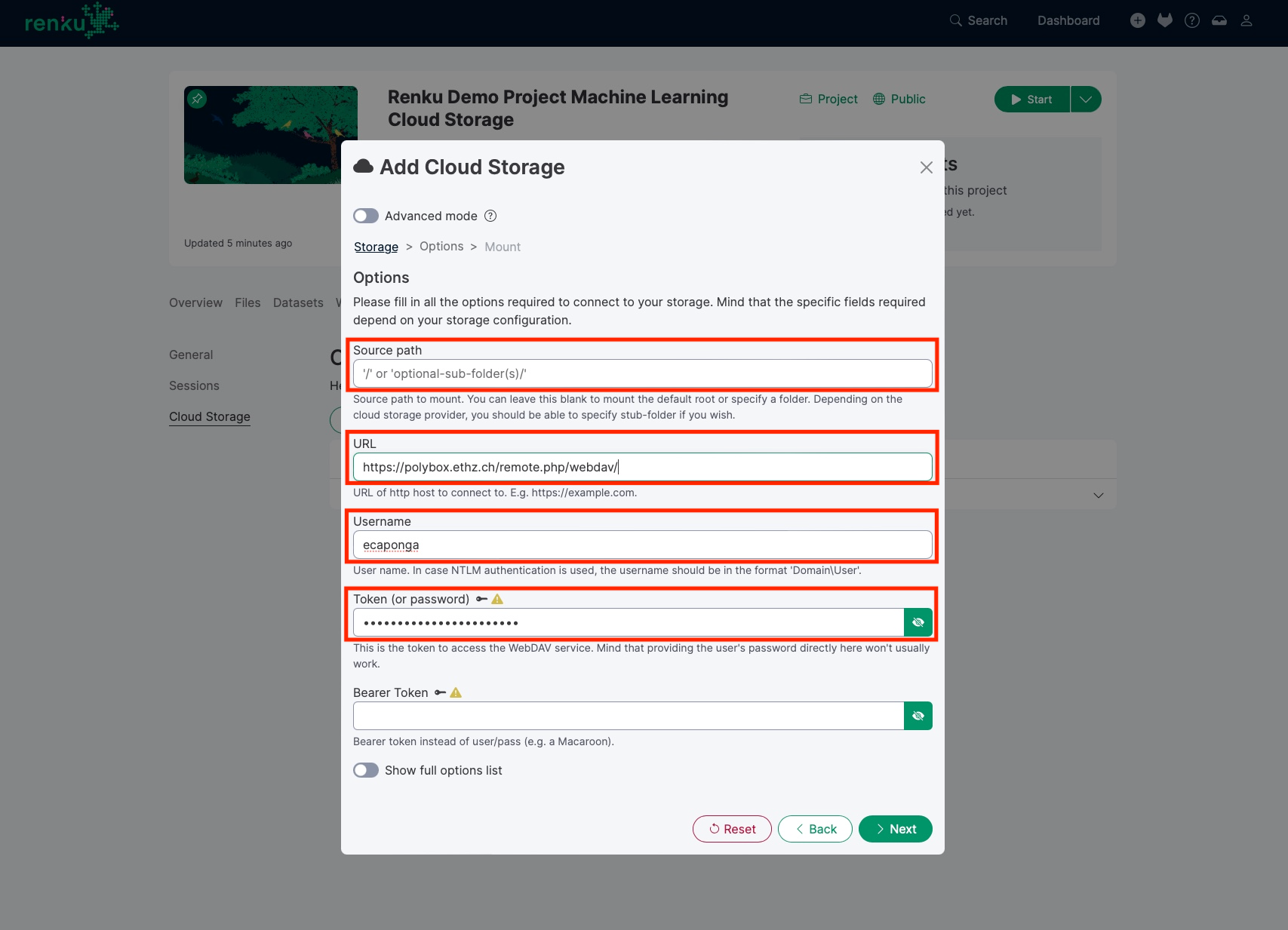This screenshot has width=1288, height=930.
Task: Click the Reset button
Action: coord(732,829)
